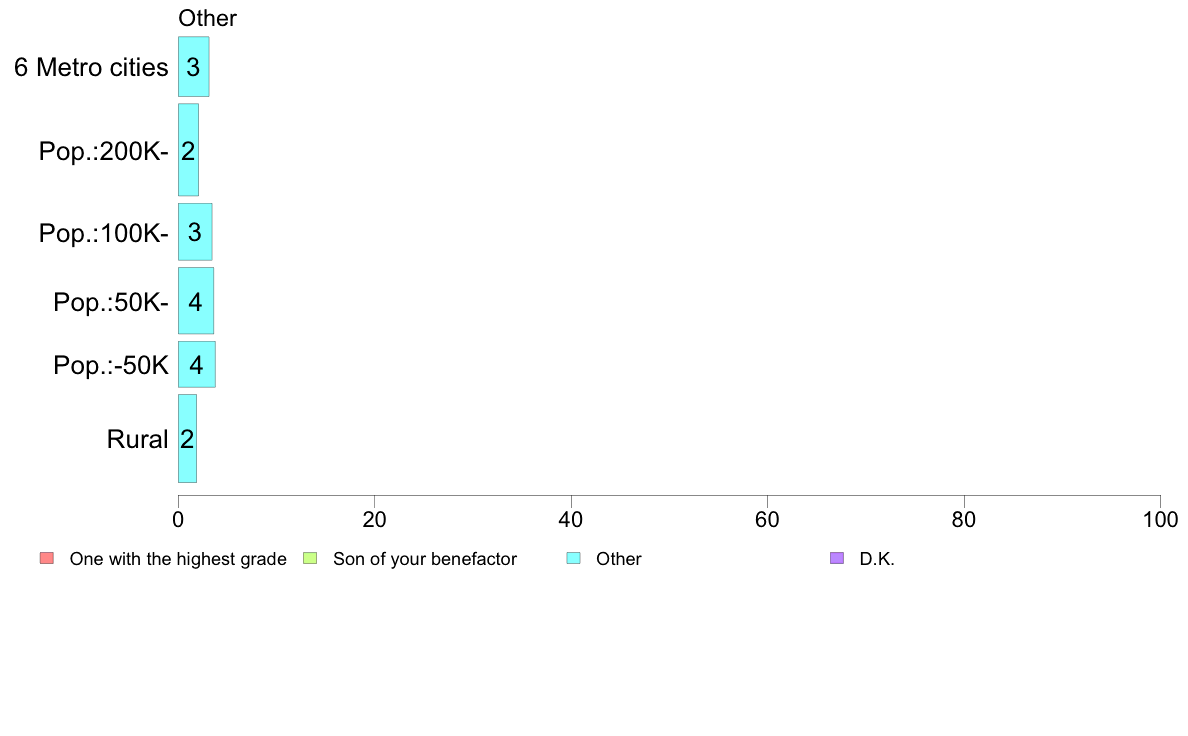The width and height of the screenshot is (1188, 736).
Task: Click the 'One with the highest grade' legend label
Action: 178,559
